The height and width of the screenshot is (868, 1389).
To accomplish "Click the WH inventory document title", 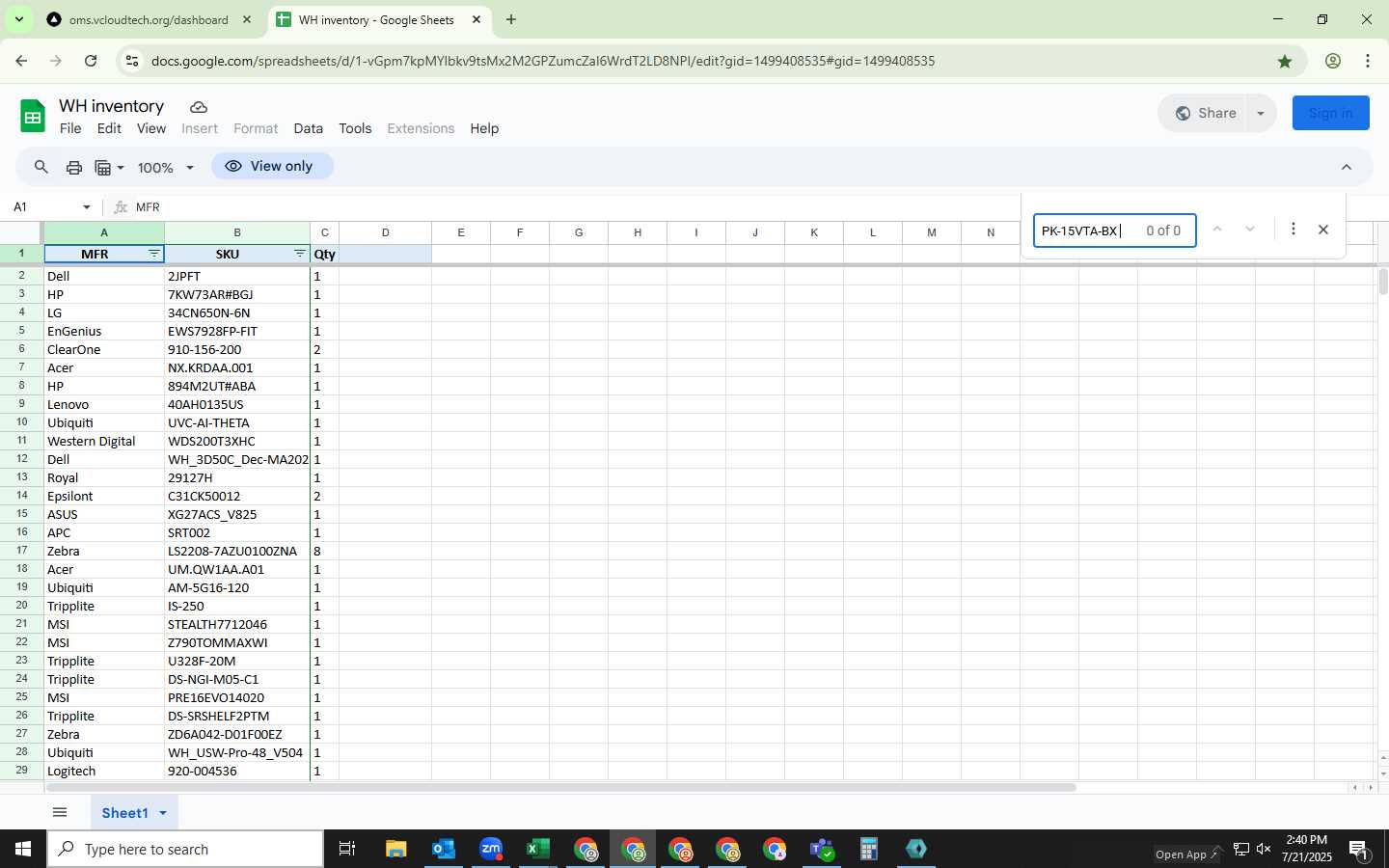I will (112, 106).
